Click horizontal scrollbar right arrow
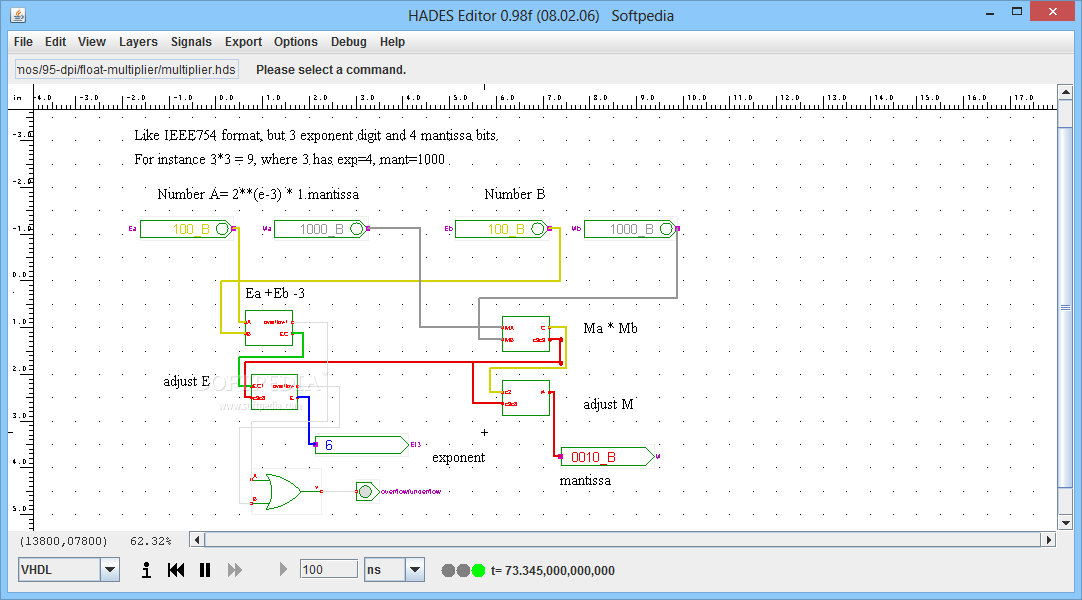The image size is (1082, 600). pyautogui.click(x=1049, y=540)
